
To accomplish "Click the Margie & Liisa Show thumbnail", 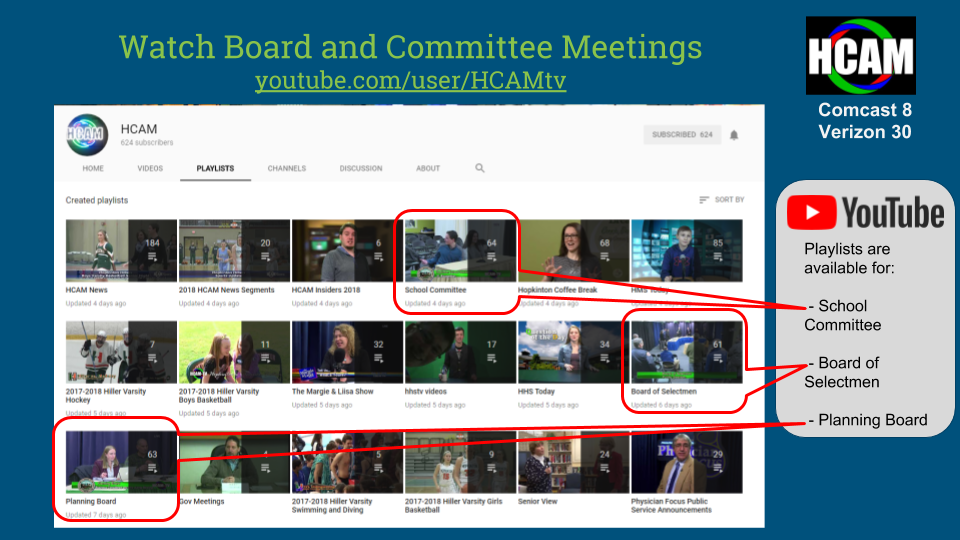I will click(347, 352).
